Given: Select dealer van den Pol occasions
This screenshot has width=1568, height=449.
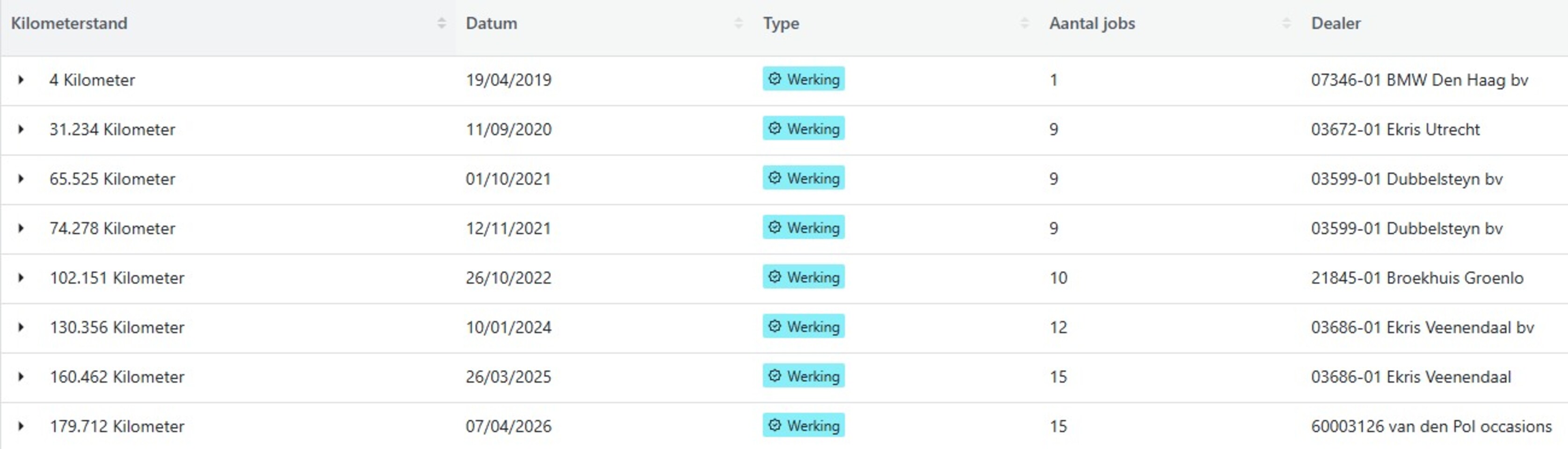Looking at the screenshot, I should point(1431,426).
